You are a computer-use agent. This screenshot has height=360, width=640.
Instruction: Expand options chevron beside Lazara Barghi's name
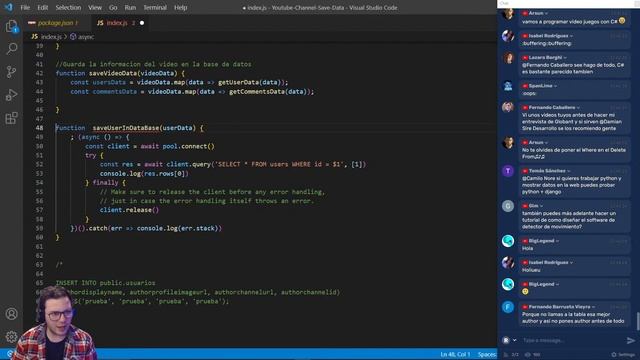565,58
